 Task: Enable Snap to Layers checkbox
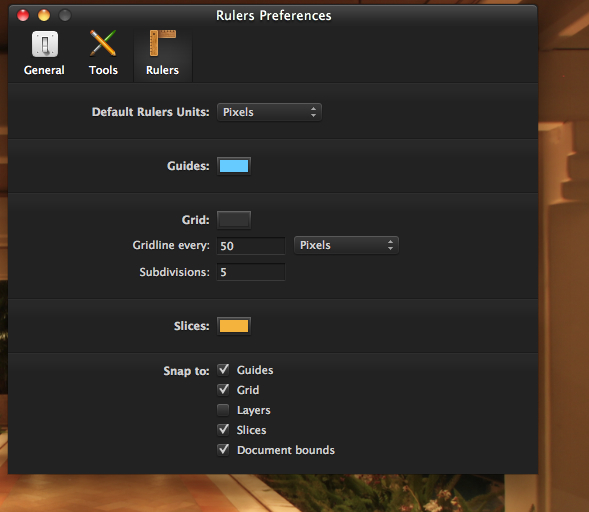coord(223,410)
